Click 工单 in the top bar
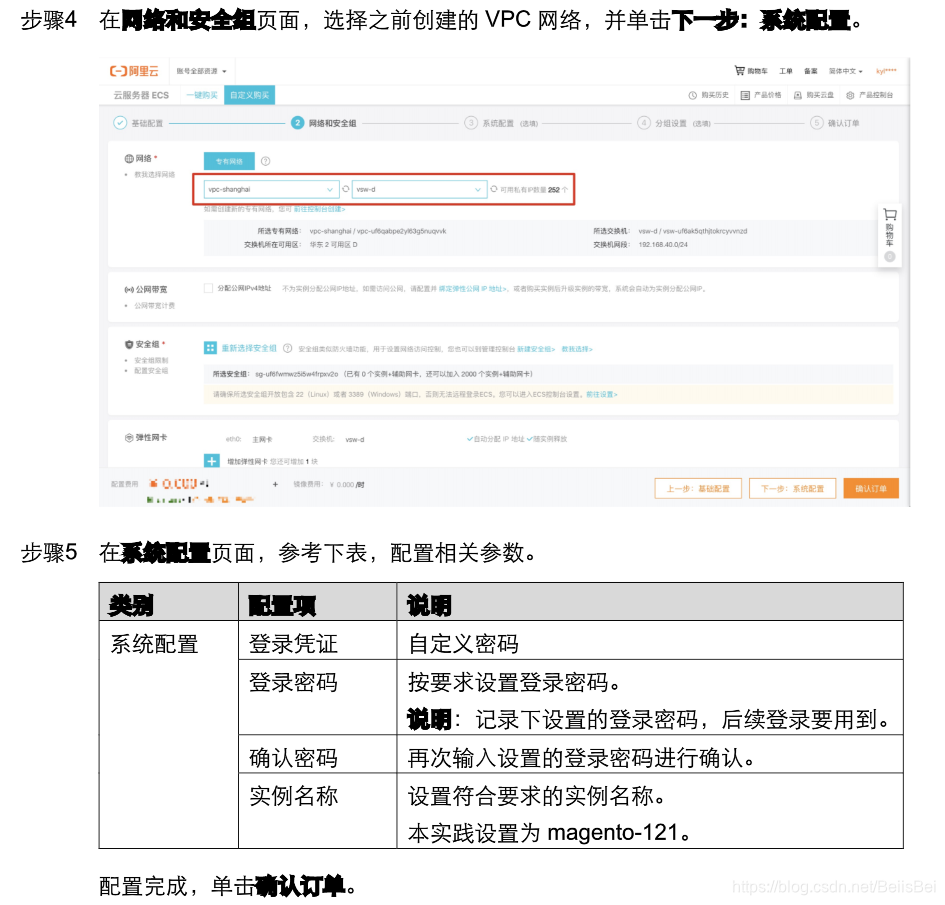 [786, 71]
